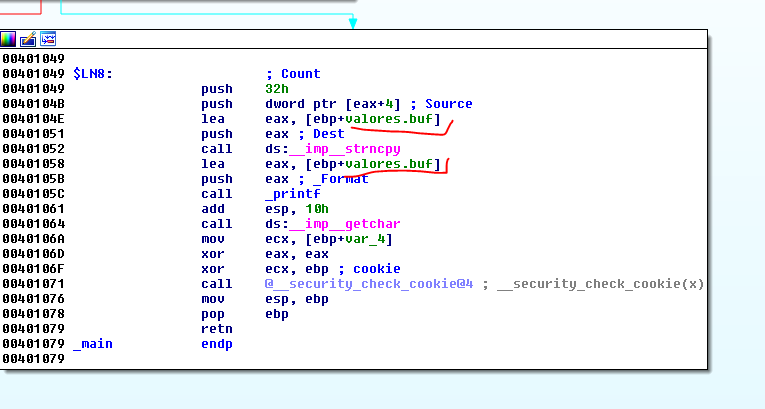Click the push 32h operand value
Viewport: 765px width, 409px height.
(x=277, y=89)
